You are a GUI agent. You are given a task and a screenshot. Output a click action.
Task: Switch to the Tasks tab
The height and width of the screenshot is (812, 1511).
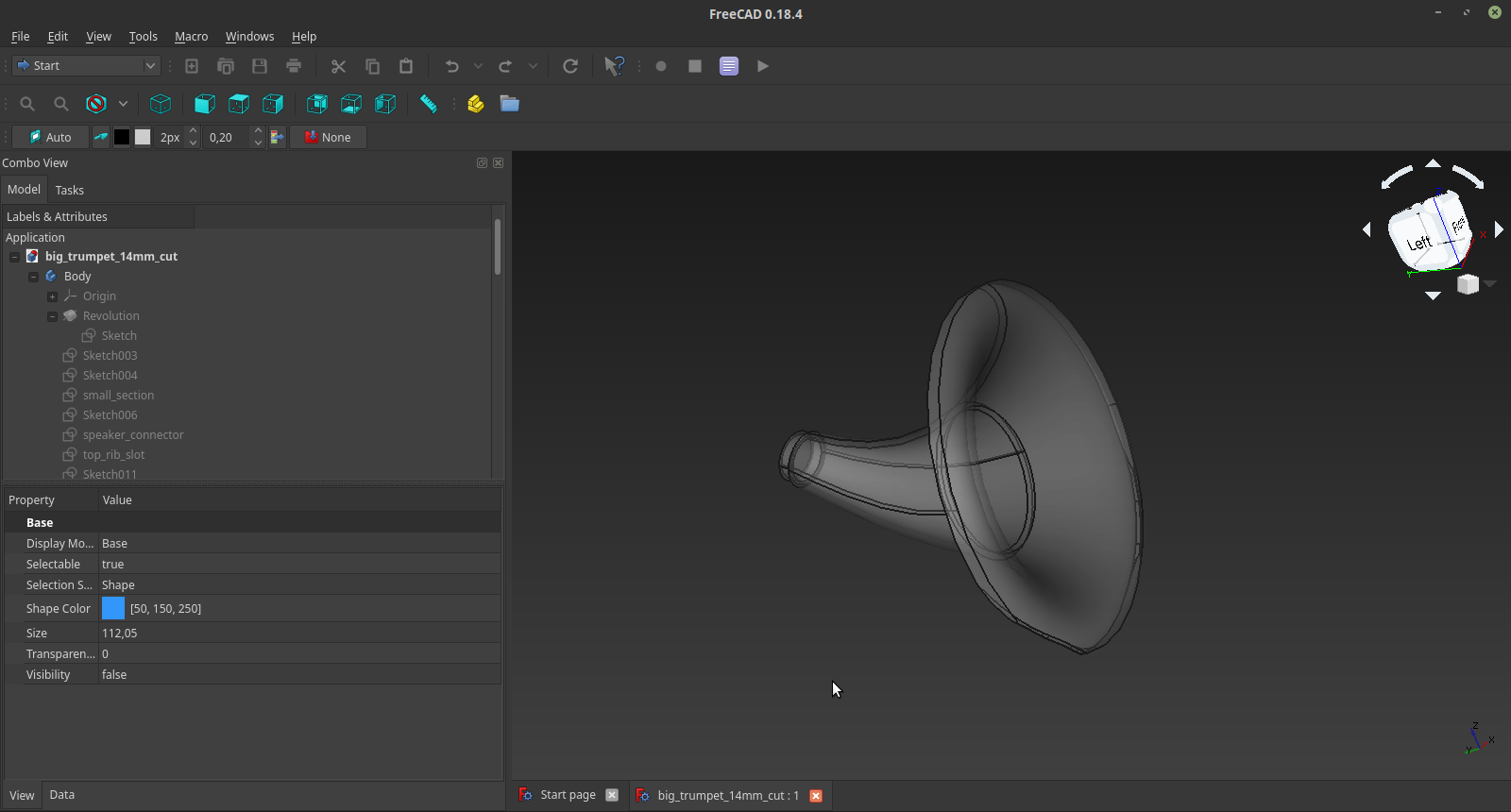[69, 190]
